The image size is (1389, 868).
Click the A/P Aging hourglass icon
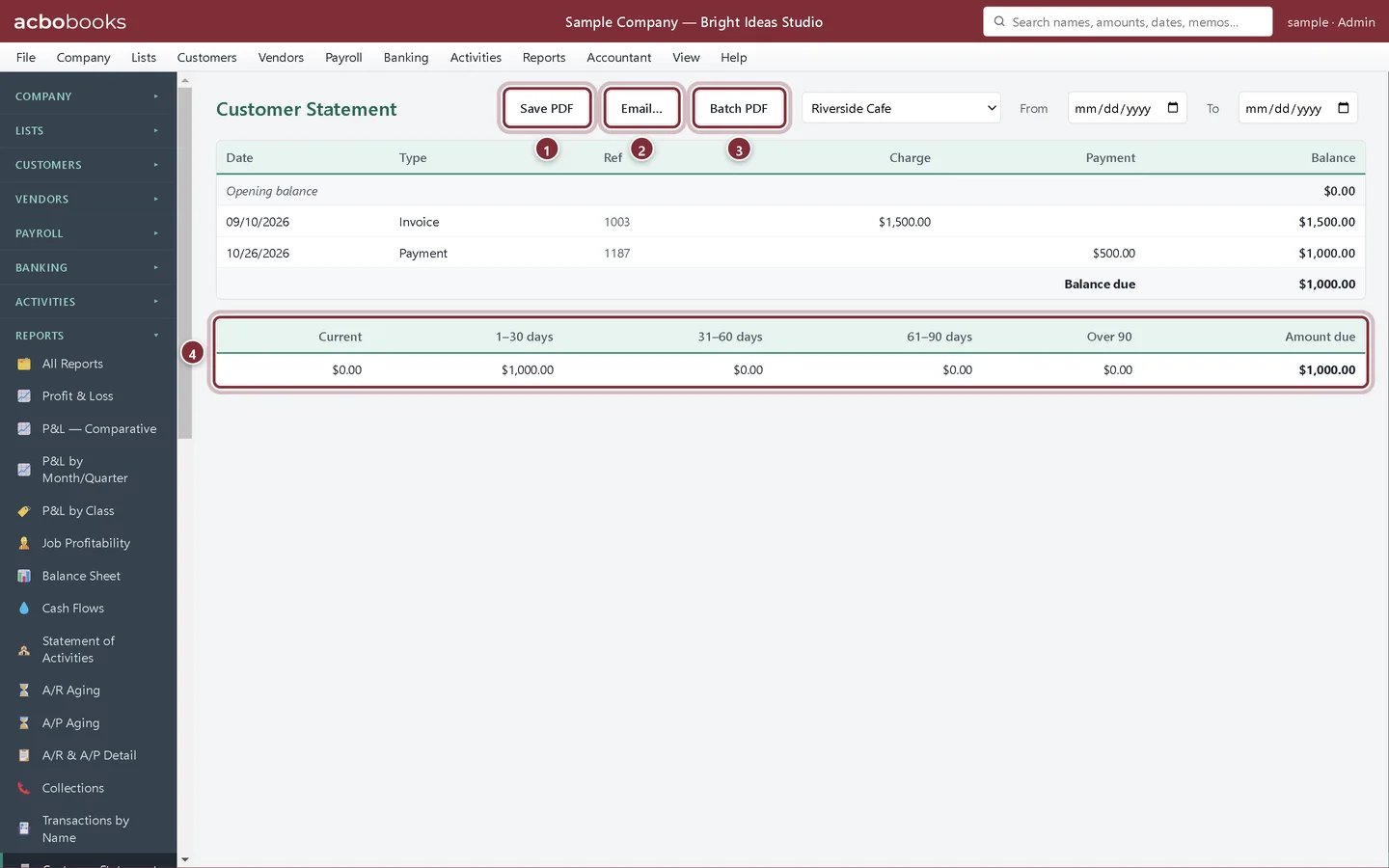(x=24, y=723)
